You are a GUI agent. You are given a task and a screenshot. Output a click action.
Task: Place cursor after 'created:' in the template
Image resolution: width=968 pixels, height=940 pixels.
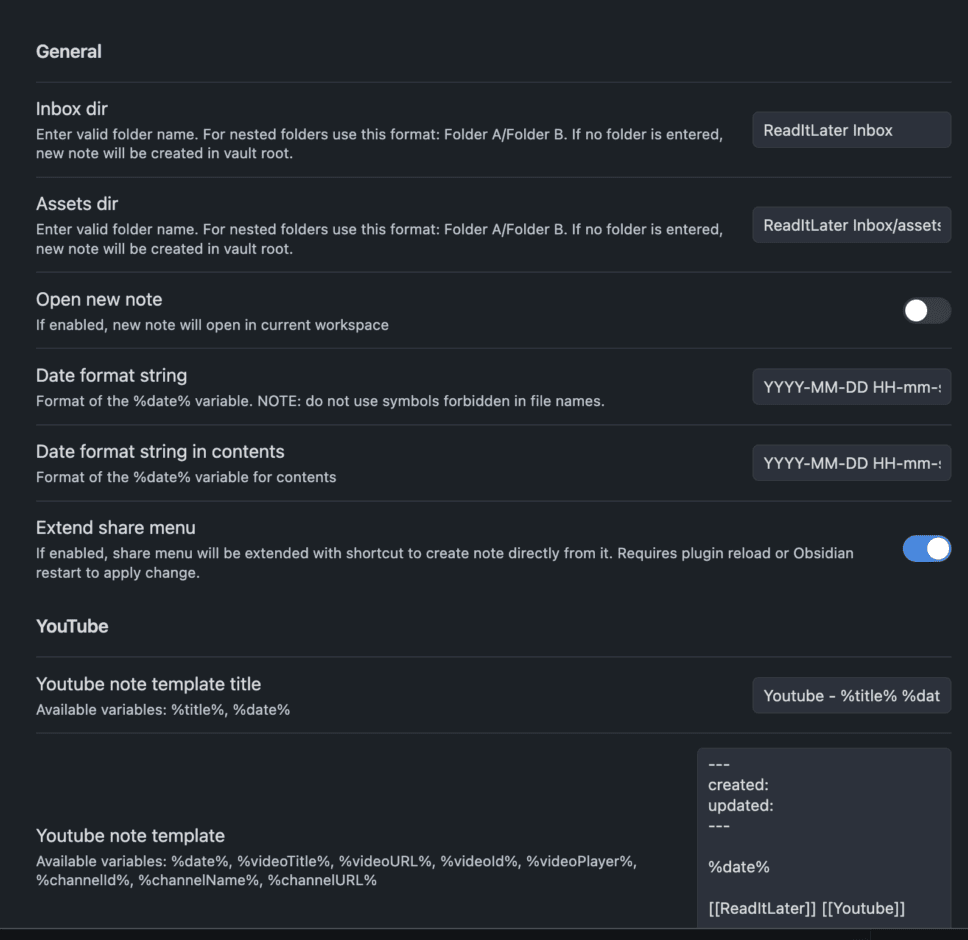coord(770,784)
